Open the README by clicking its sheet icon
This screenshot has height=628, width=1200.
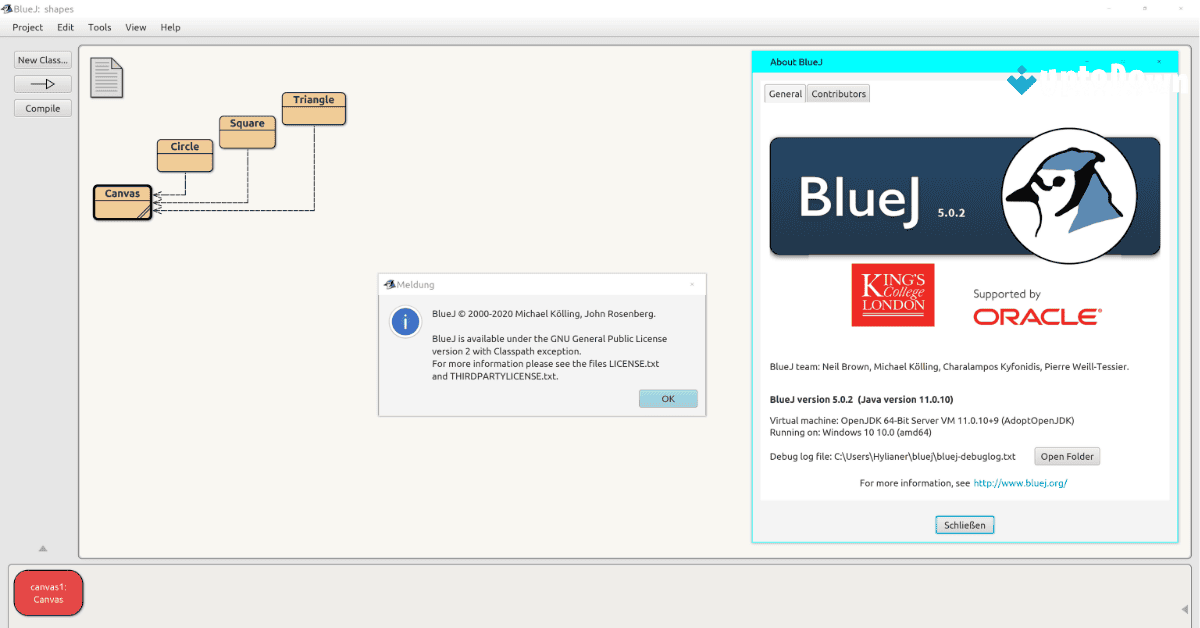[x=105, y=77]
